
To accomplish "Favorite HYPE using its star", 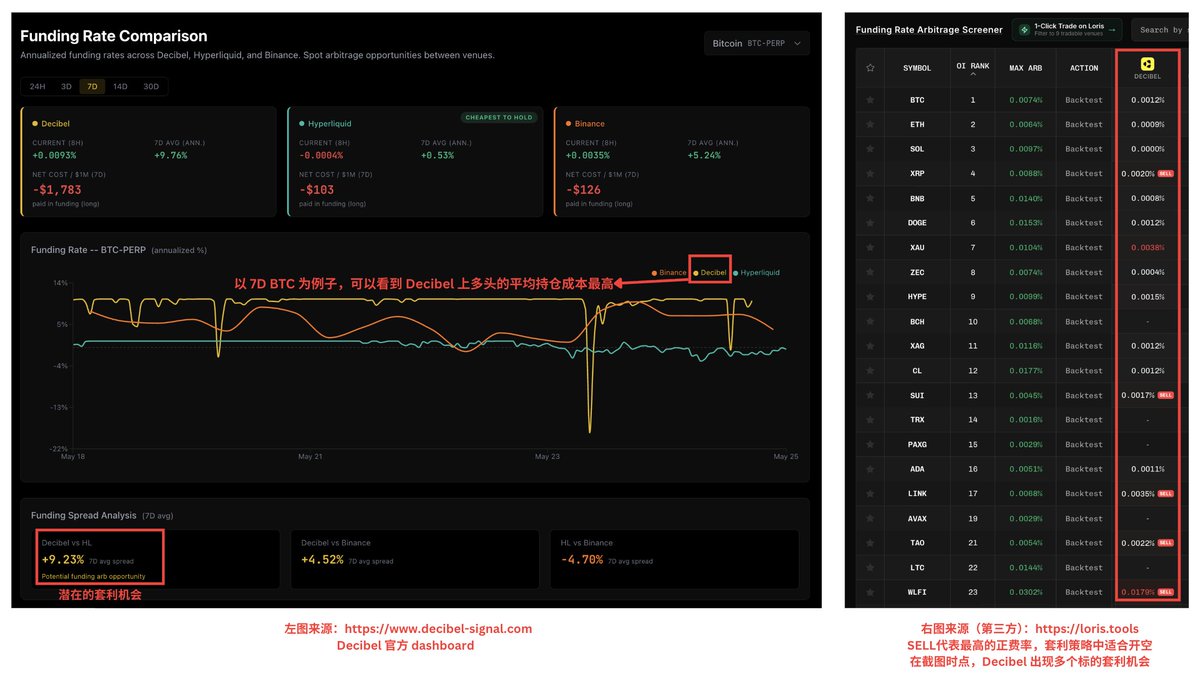I will (x=870, y=297).
